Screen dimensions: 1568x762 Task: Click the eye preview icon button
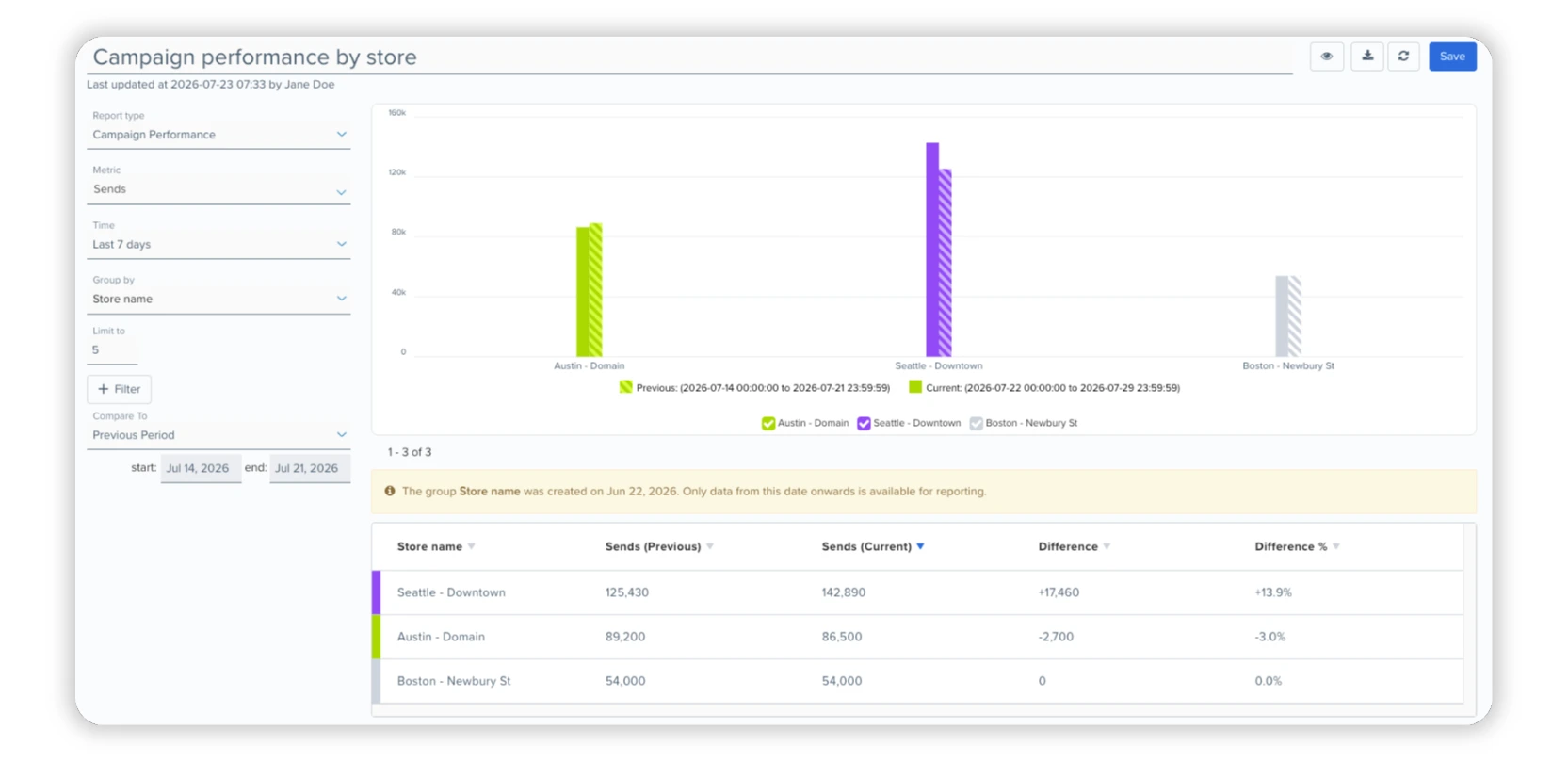(x=1326, y=57)
